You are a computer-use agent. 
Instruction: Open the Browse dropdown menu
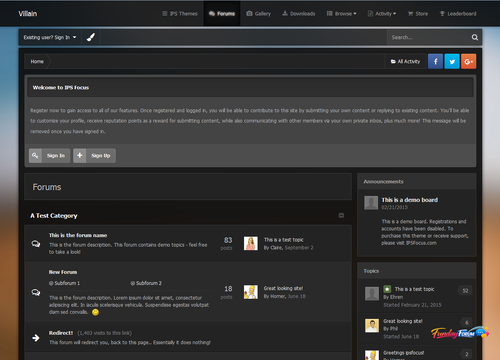pos(341,14)
